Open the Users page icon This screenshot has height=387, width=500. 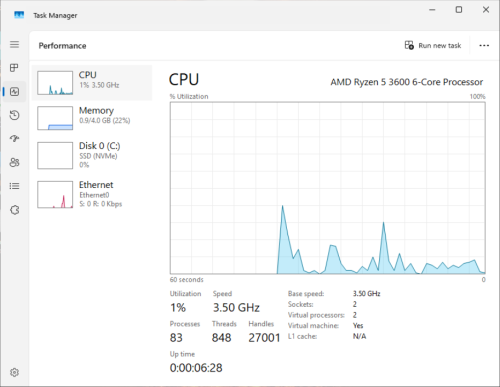[14, 162]
